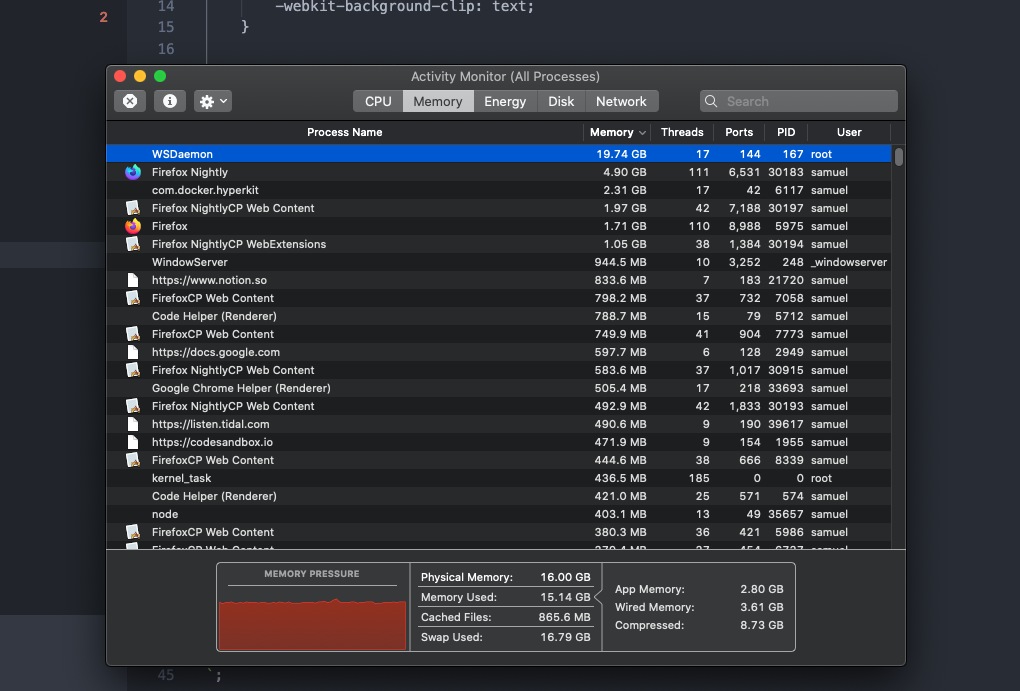This screenshot has width=1020, height=691.
Task: Select the Memory tab
Action: (x=438, y=101)
